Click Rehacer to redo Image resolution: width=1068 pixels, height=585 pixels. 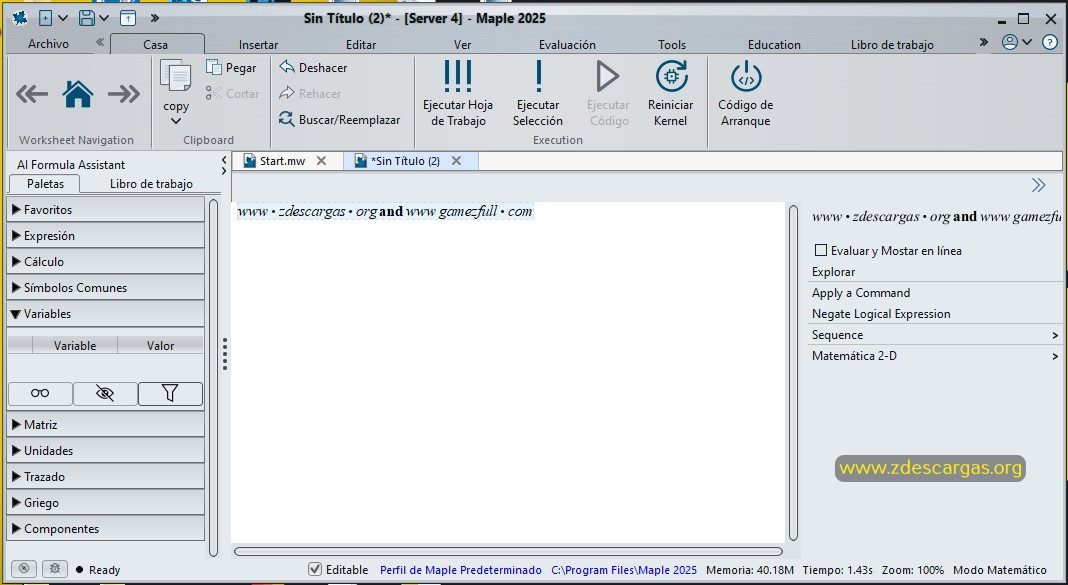click(x=311, y=93)
